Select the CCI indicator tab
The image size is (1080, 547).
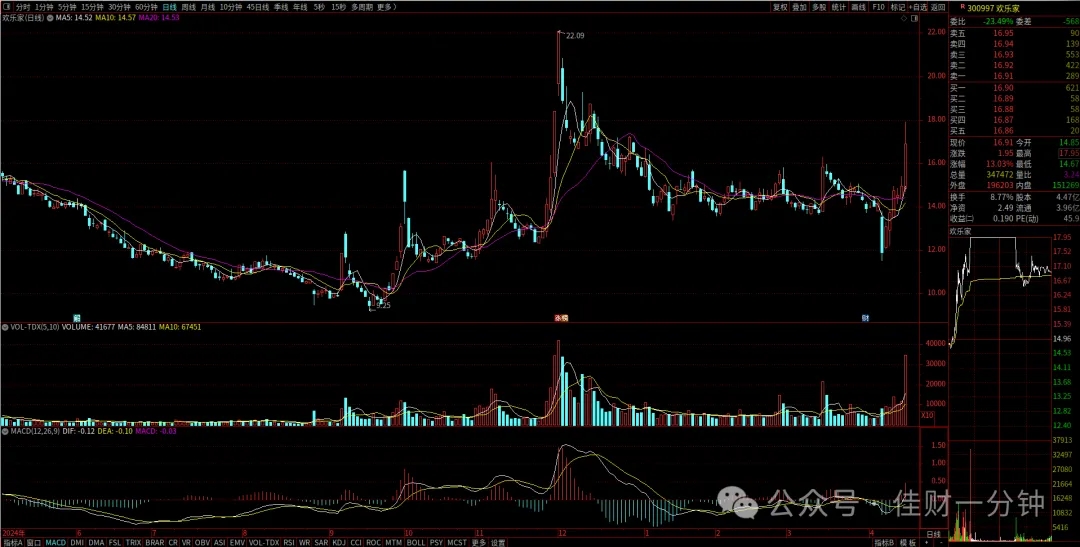[356, 542]
